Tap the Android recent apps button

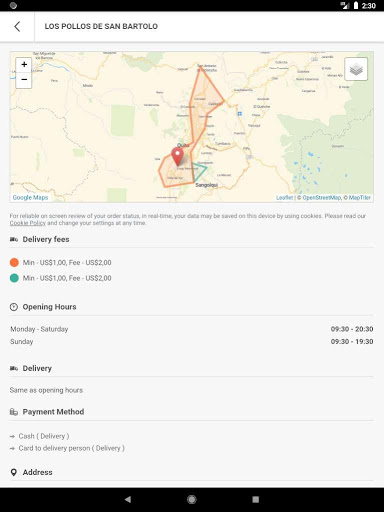256,499
